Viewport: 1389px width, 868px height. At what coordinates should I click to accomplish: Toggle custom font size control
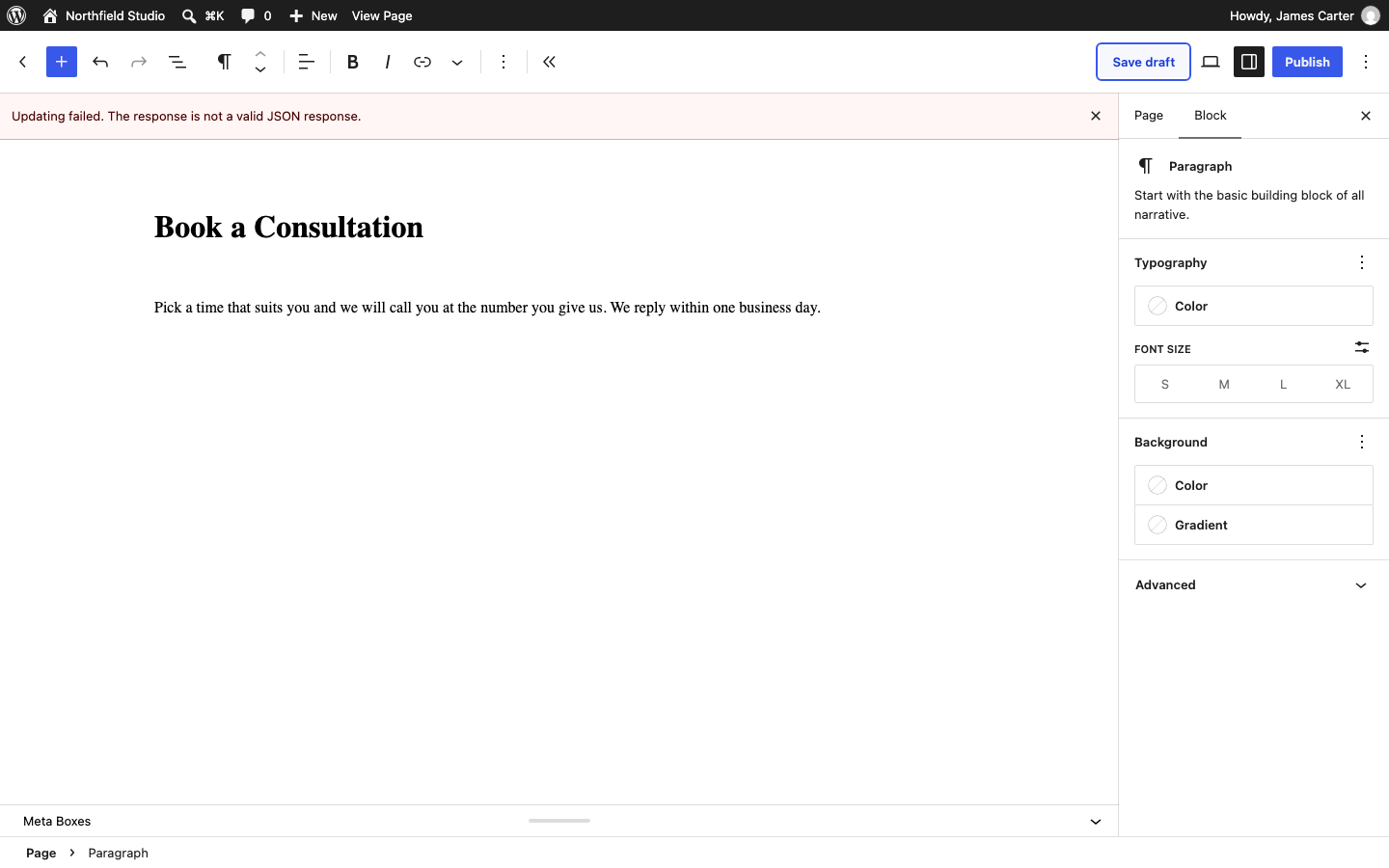1362,347
